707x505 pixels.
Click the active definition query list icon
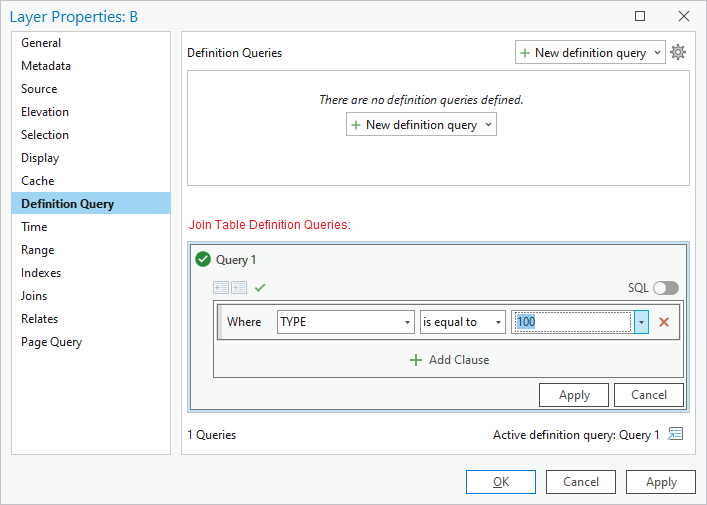click(676, 434)
